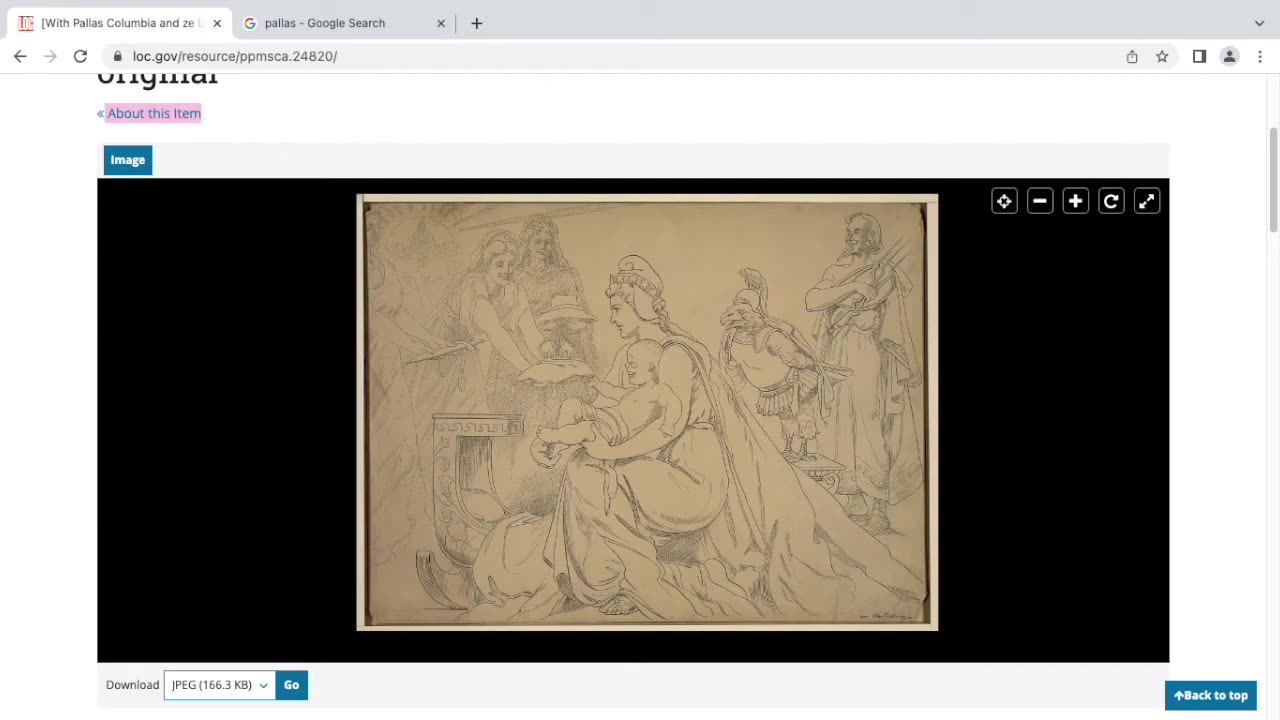Reload the current page
Image resolution: width=1280 pixels, height=720 pixels.
[x=80, y=56]
